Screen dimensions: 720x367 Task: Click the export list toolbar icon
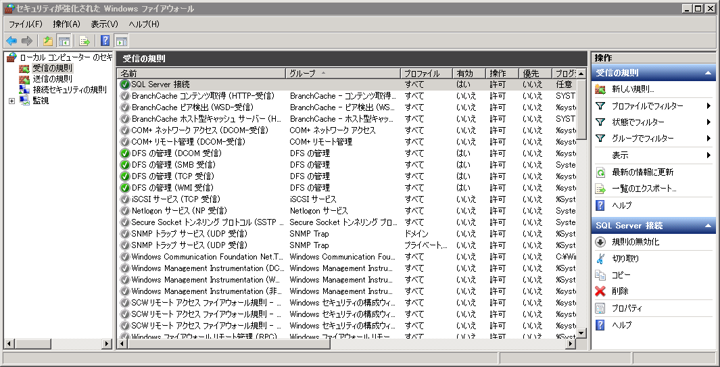[84, 41]
